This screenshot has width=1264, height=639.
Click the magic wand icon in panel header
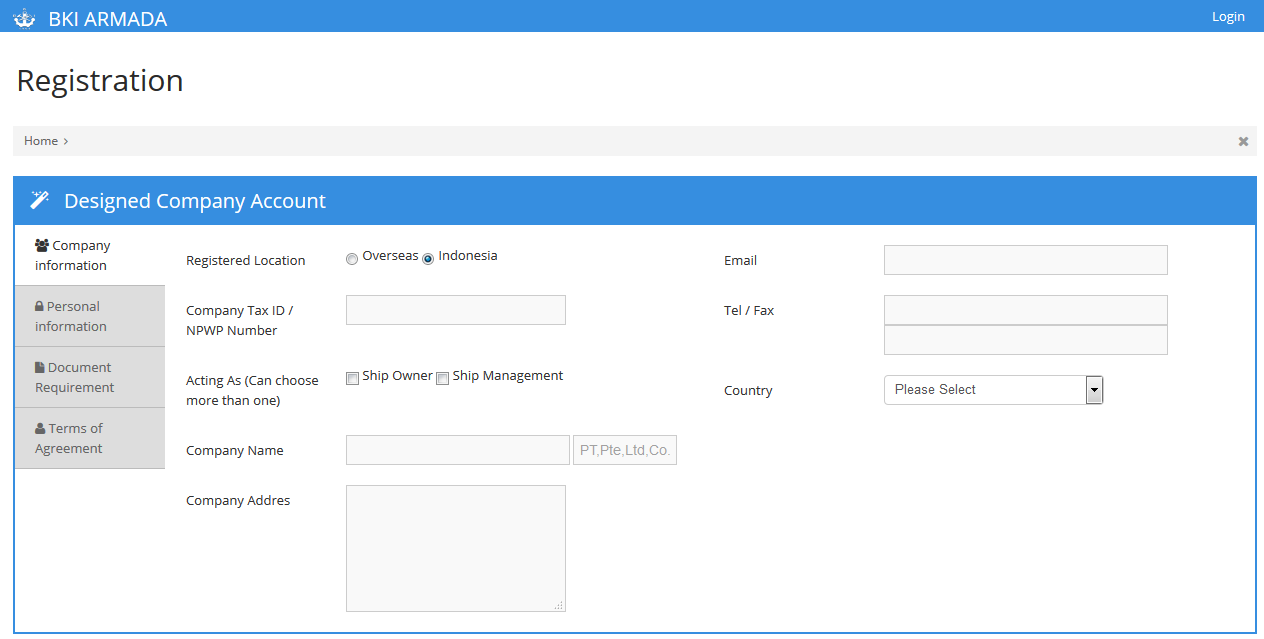(x=39, y=200)
